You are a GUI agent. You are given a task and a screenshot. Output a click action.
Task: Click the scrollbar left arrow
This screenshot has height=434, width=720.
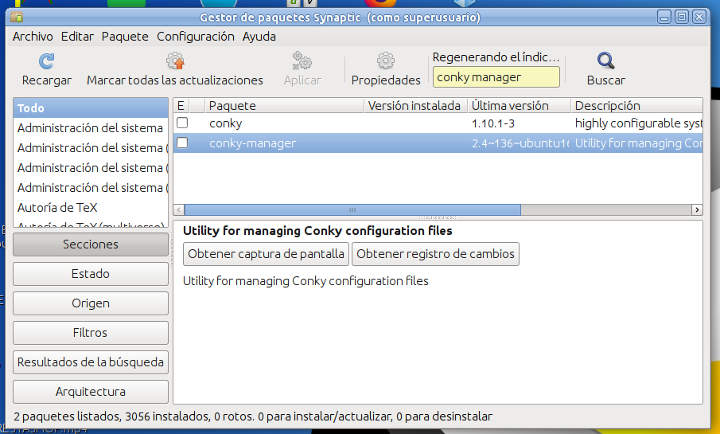[179, 210]
